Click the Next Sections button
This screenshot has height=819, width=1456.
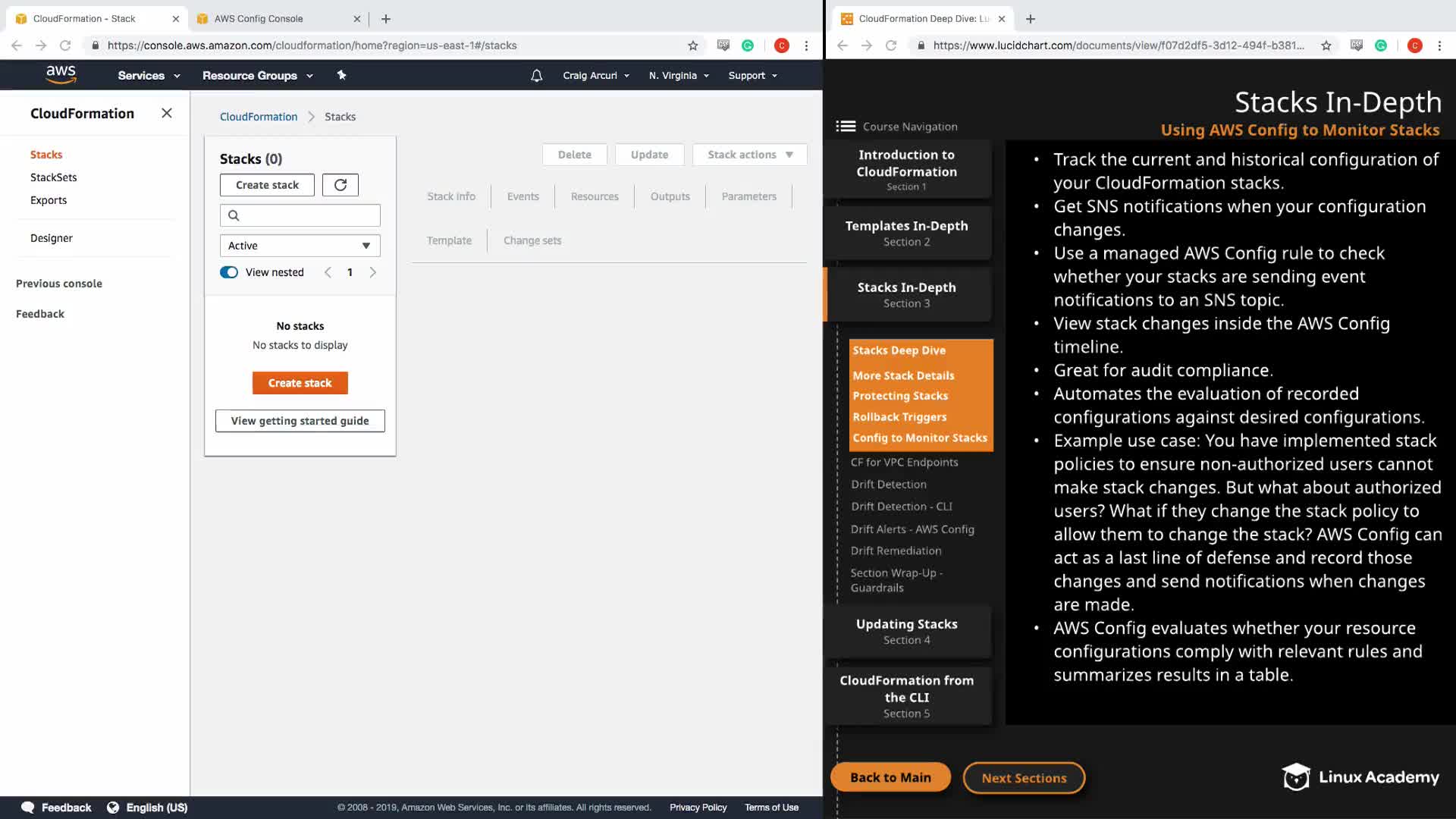click(x=1024, y=778)
